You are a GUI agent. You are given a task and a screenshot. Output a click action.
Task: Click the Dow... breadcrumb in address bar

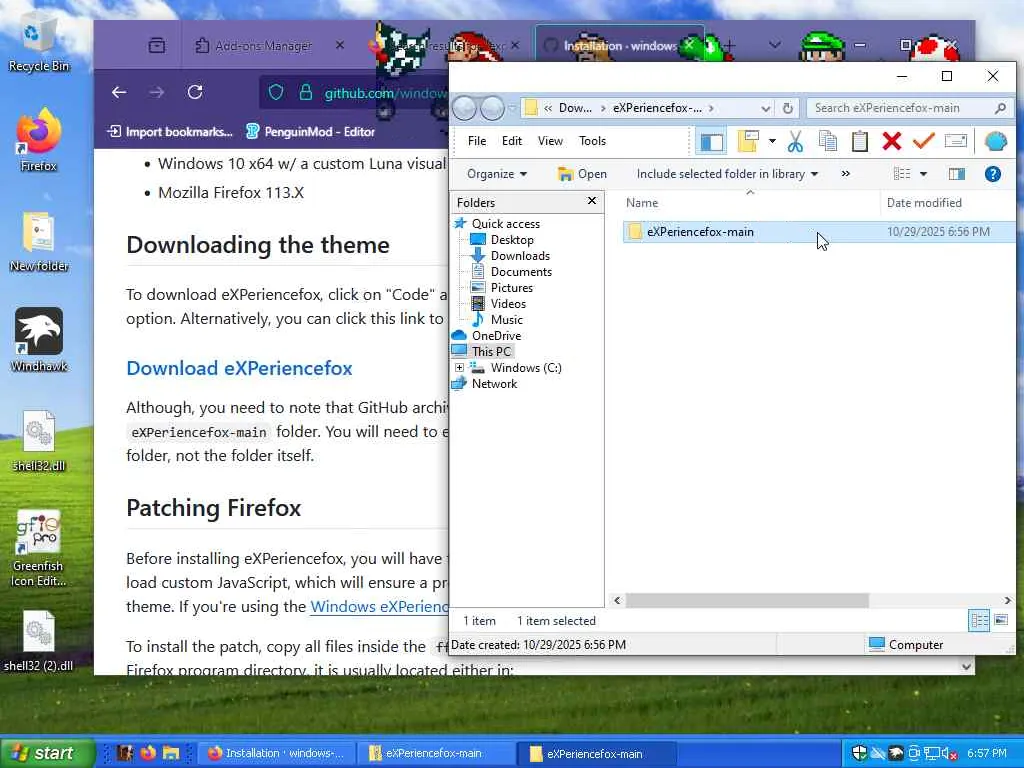[575, 108]
